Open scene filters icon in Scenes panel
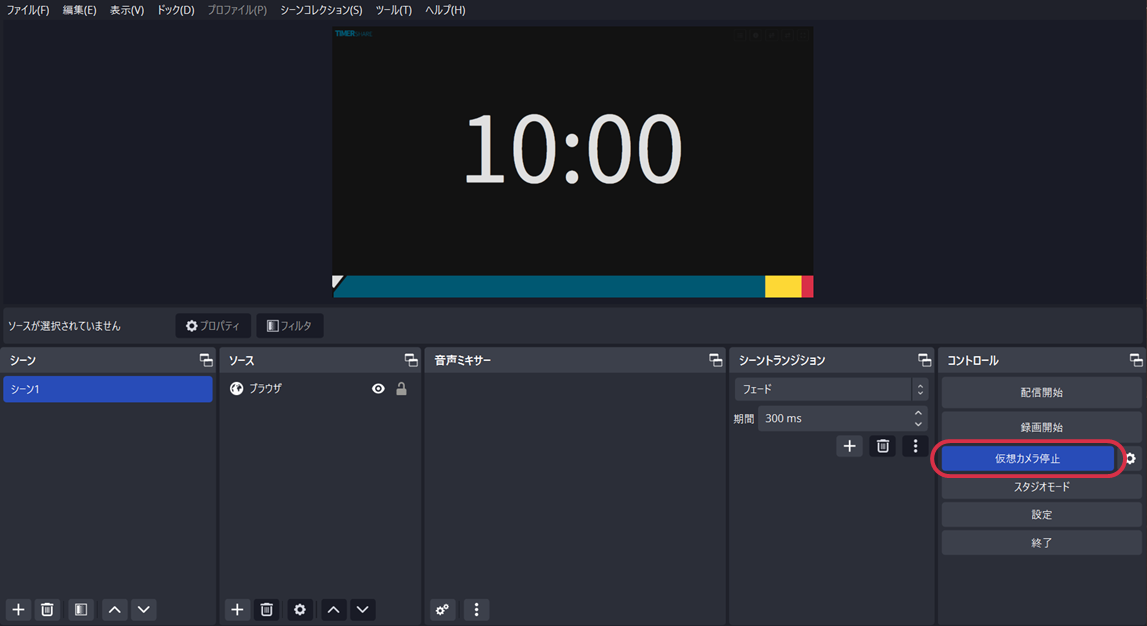 (x=81, y=609)
